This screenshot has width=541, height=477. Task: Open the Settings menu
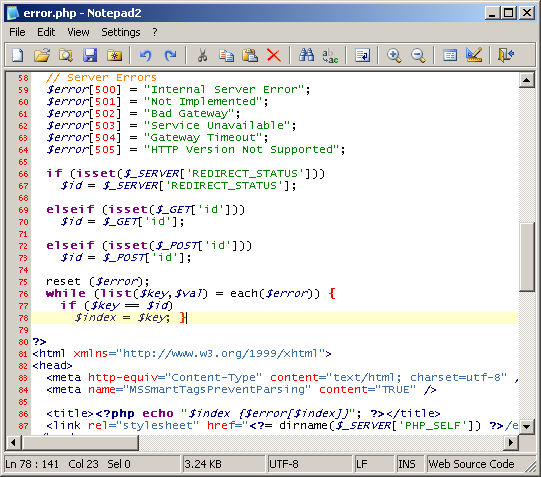click(x=121, y=32)
